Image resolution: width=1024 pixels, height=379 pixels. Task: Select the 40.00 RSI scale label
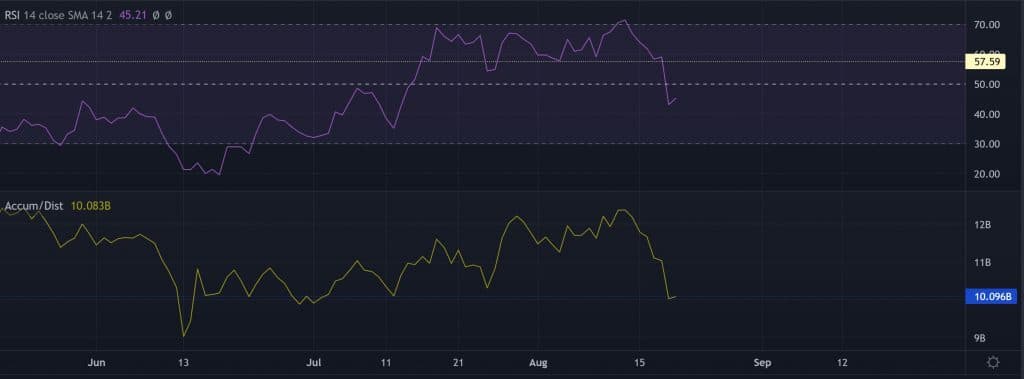tap(987, 114)
